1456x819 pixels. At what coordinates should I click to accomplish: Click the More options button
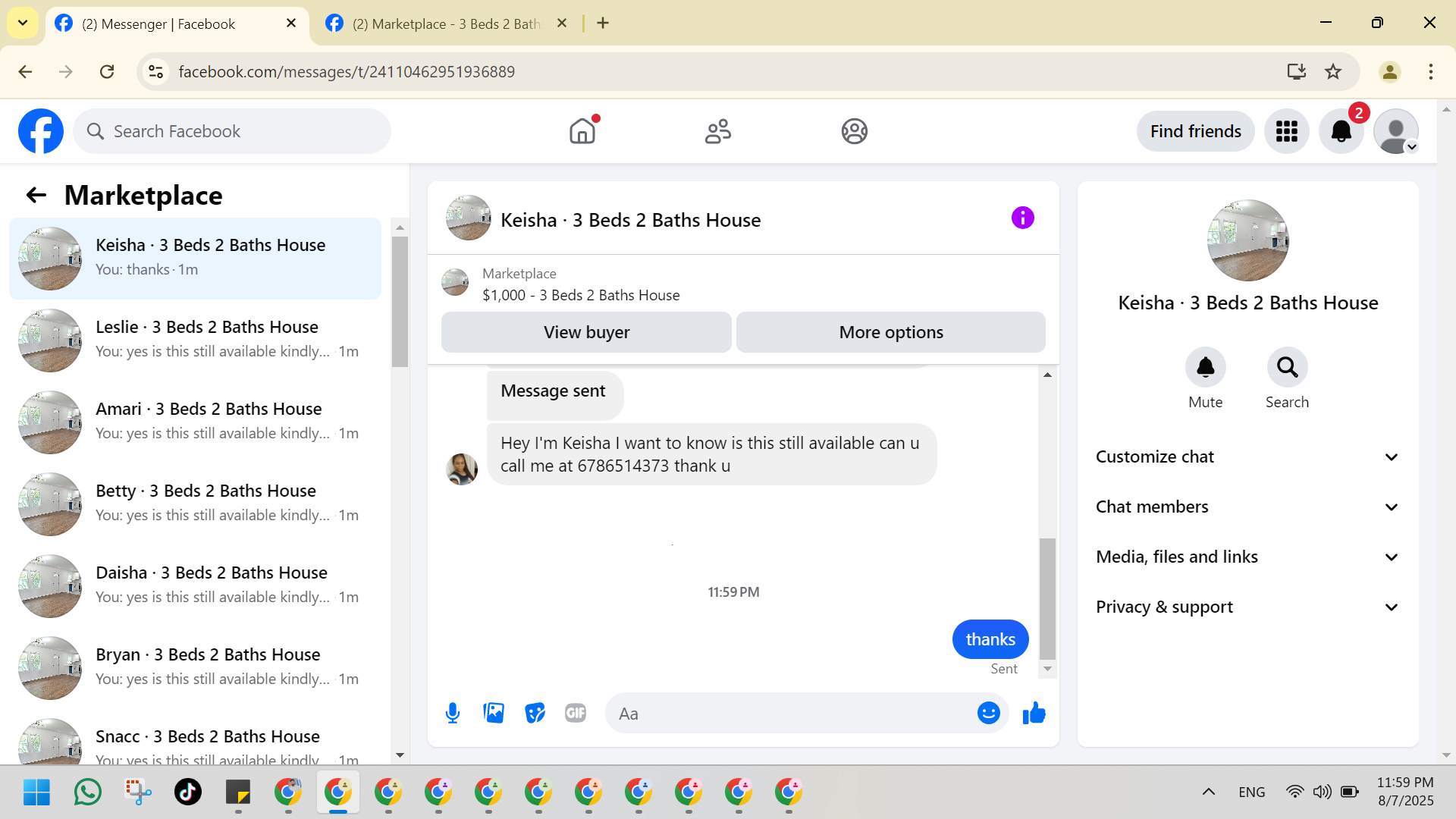(890, 332)
